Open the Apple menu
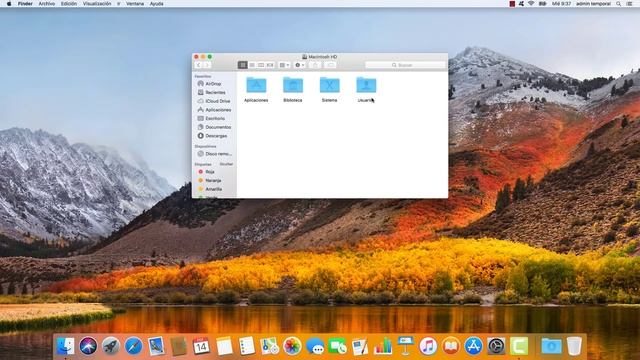 coord(9,4)
